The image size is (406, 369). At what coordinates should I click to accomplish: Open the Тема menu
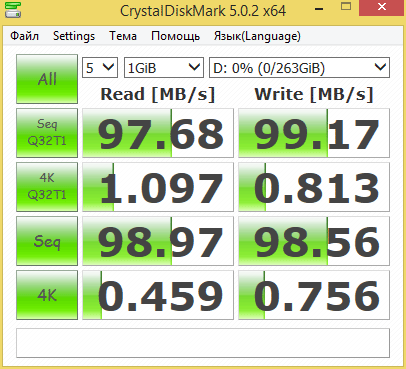click(x=123, y=36)
